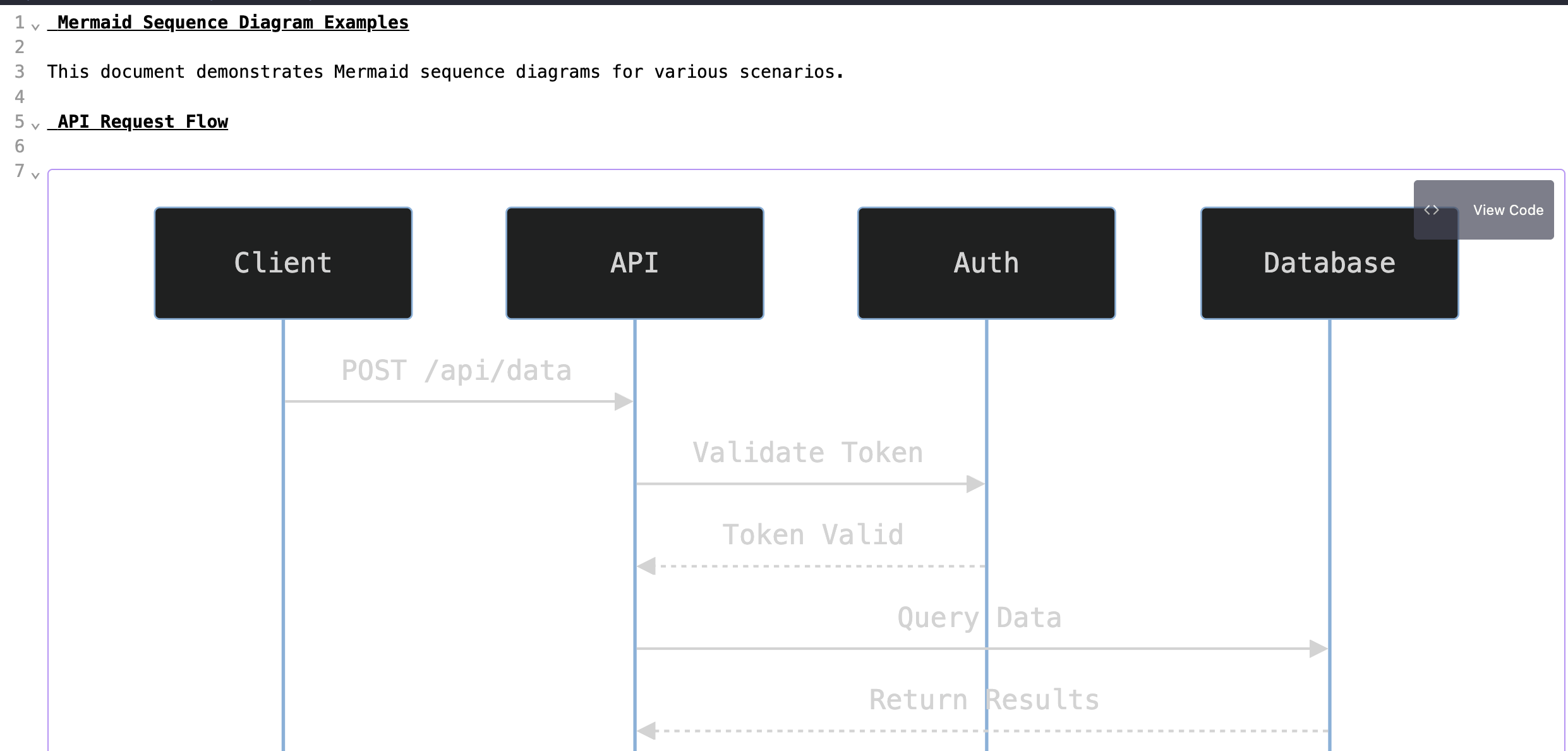Select the Client actor box
The image size is (1568, 751).
(x=282, y=262)
